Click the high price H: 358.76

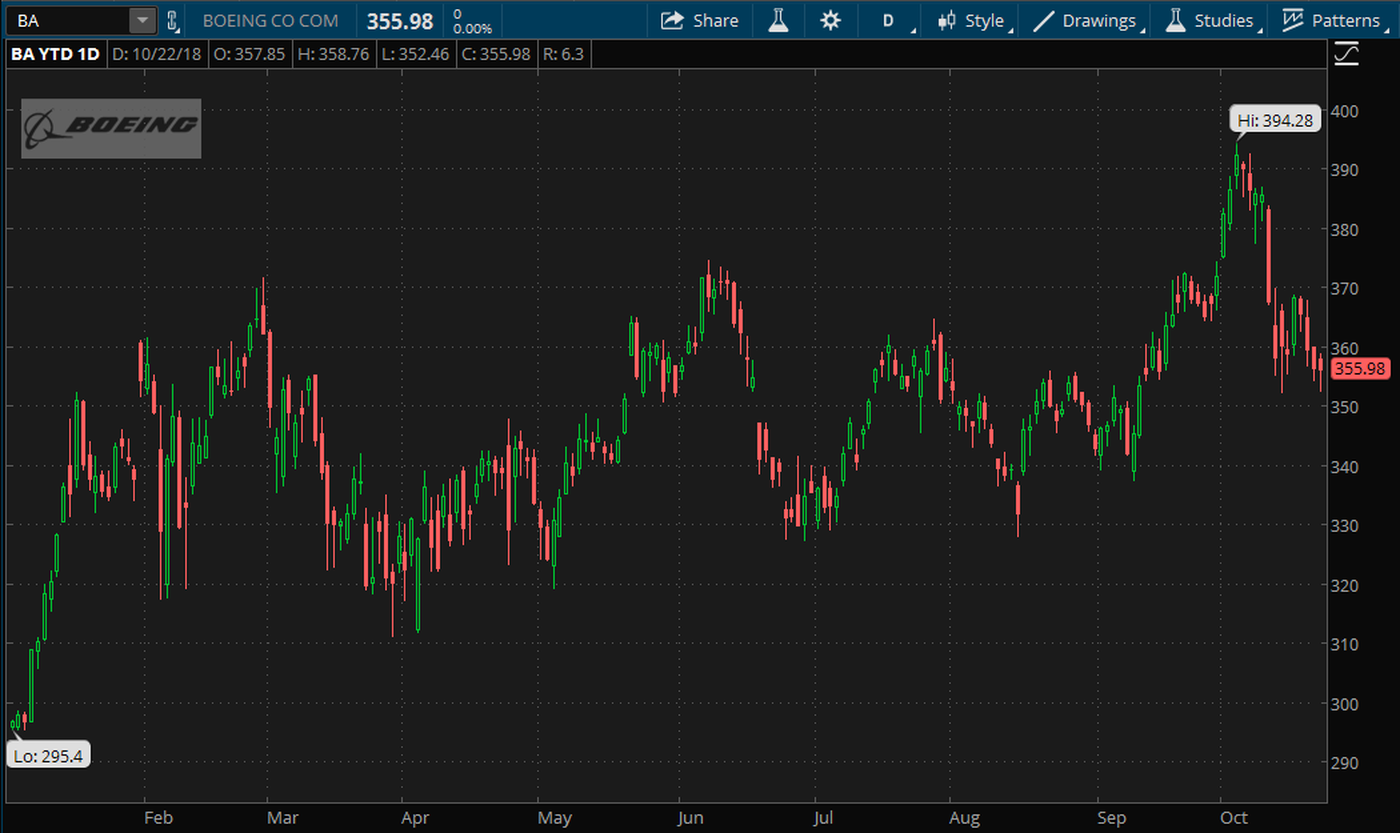(335, 54)
